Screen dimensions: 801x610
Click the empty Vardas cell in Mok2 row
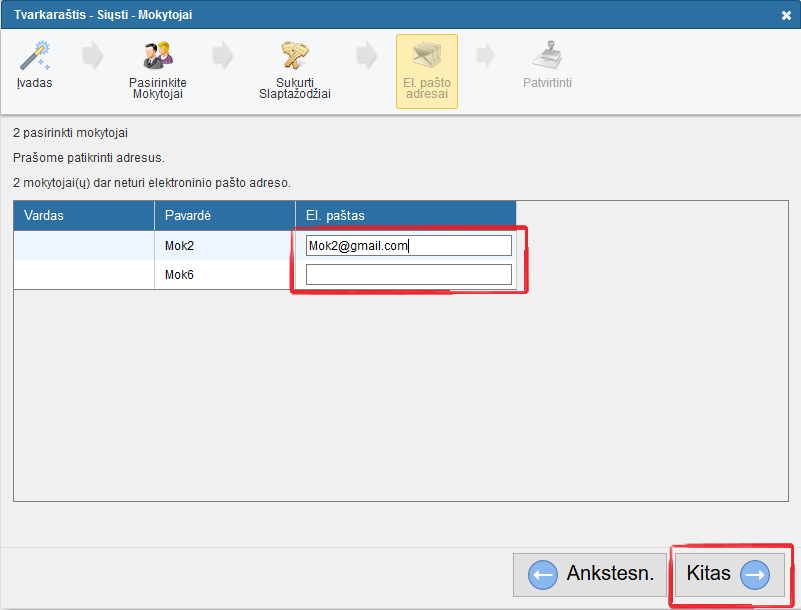coord(83,246)
